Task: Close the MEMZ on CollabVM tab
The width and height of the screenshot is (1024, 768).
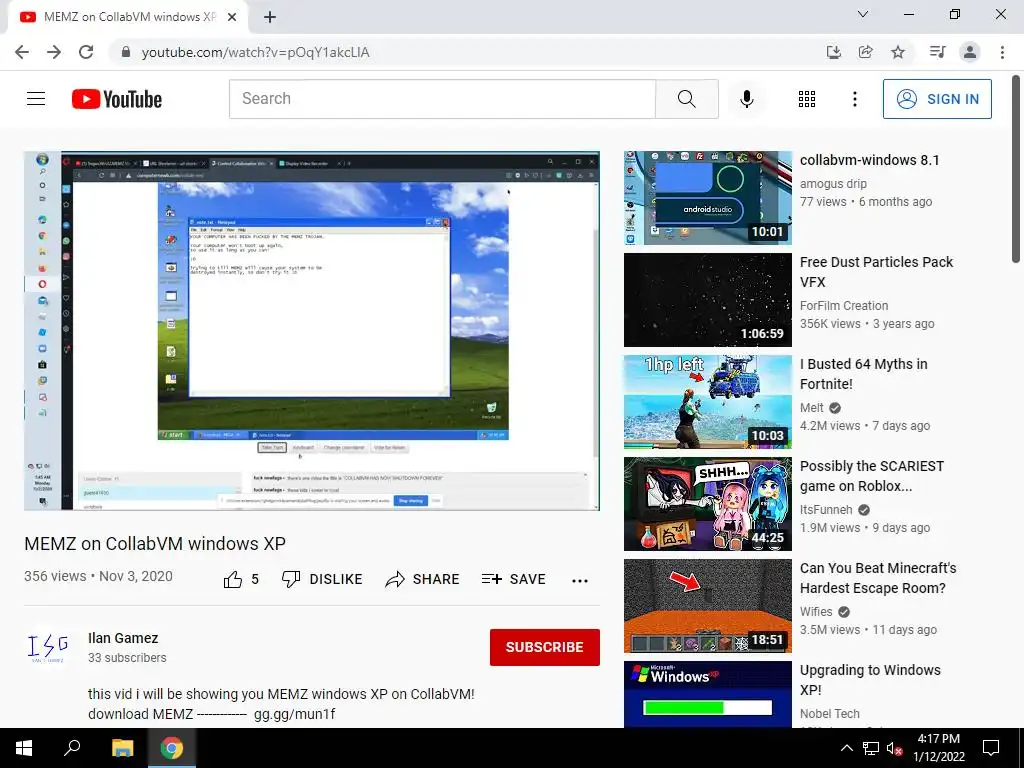Action: pyautogui.click(x=232, y=17)
